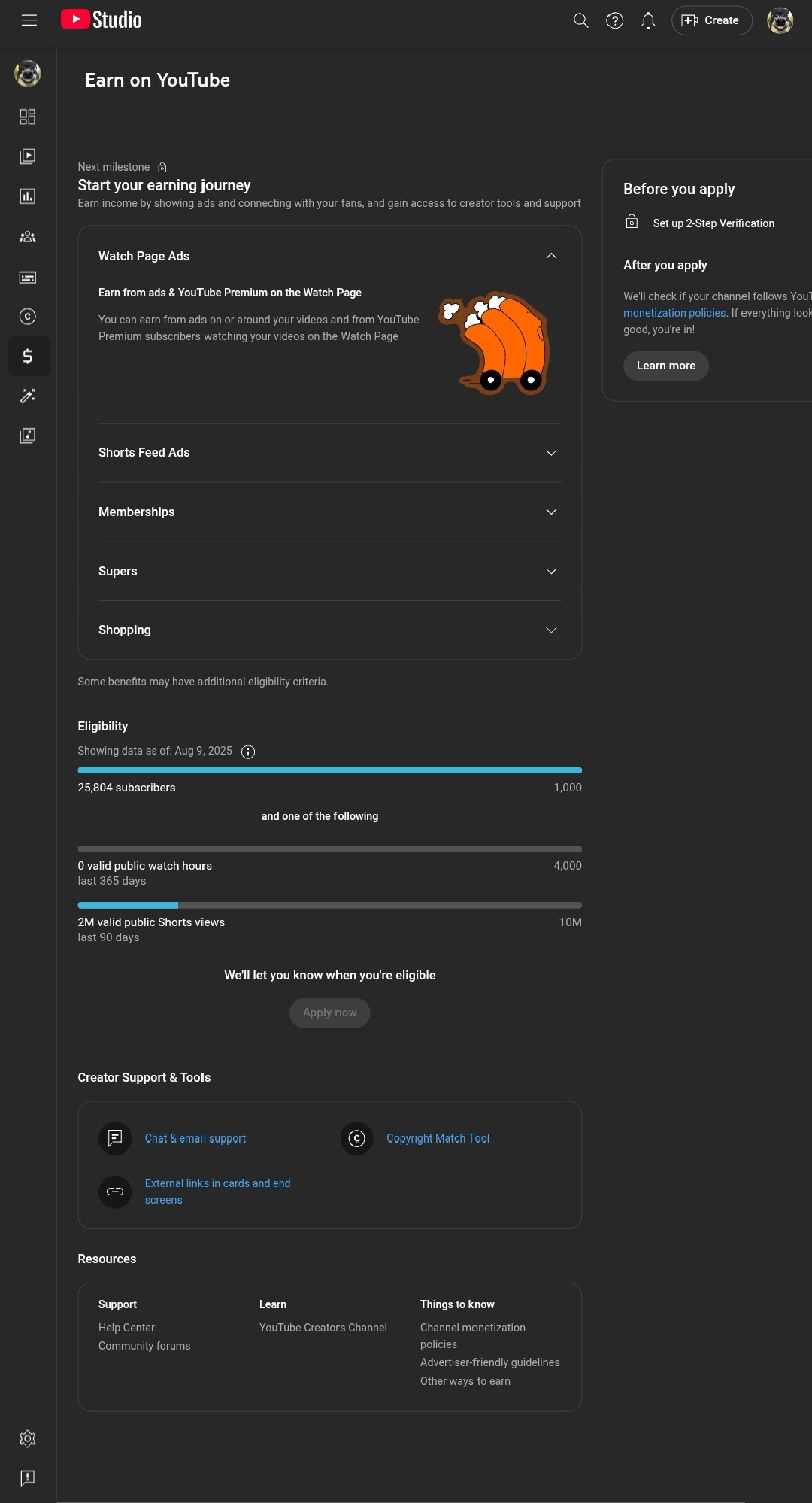The height and width of the screenshot is (1503, 812).
Task: Open the Content icon in sidebar
Action: 28,156
